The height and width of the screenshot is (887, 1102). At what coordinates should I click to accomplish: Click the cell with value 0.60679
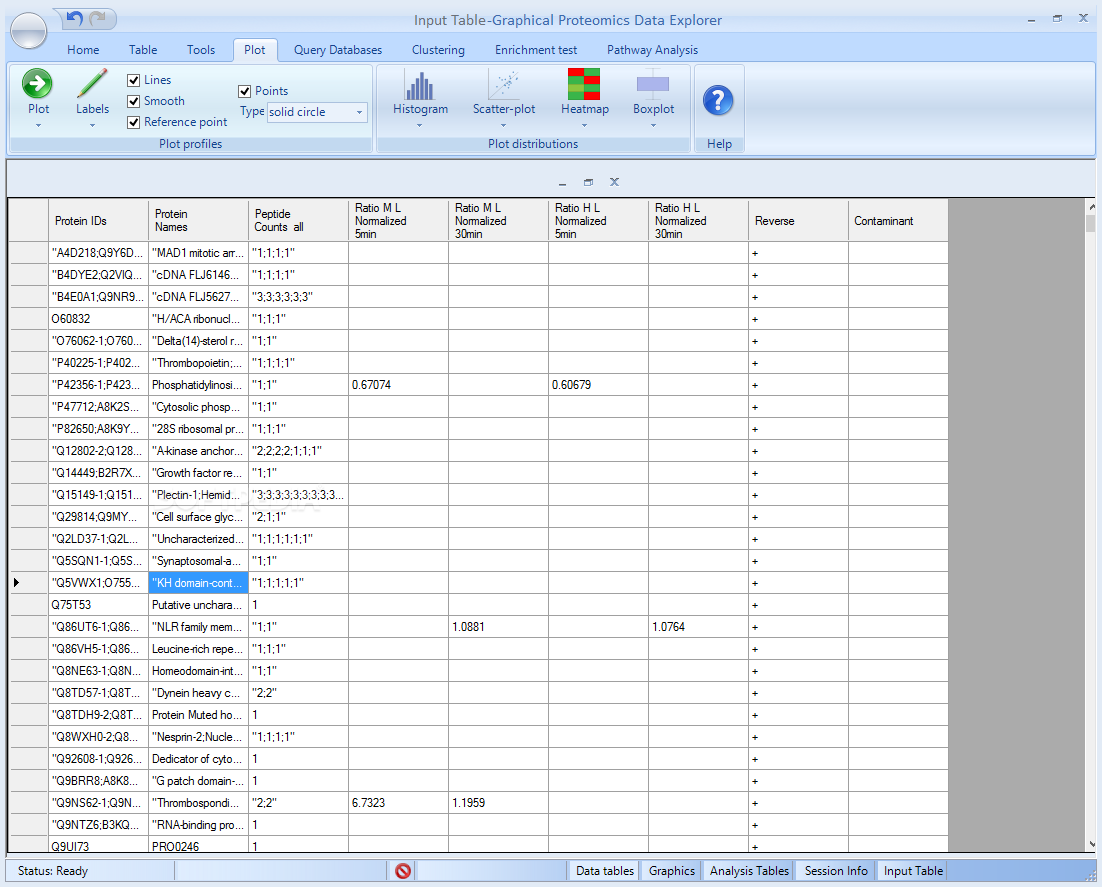pos(598,385)
